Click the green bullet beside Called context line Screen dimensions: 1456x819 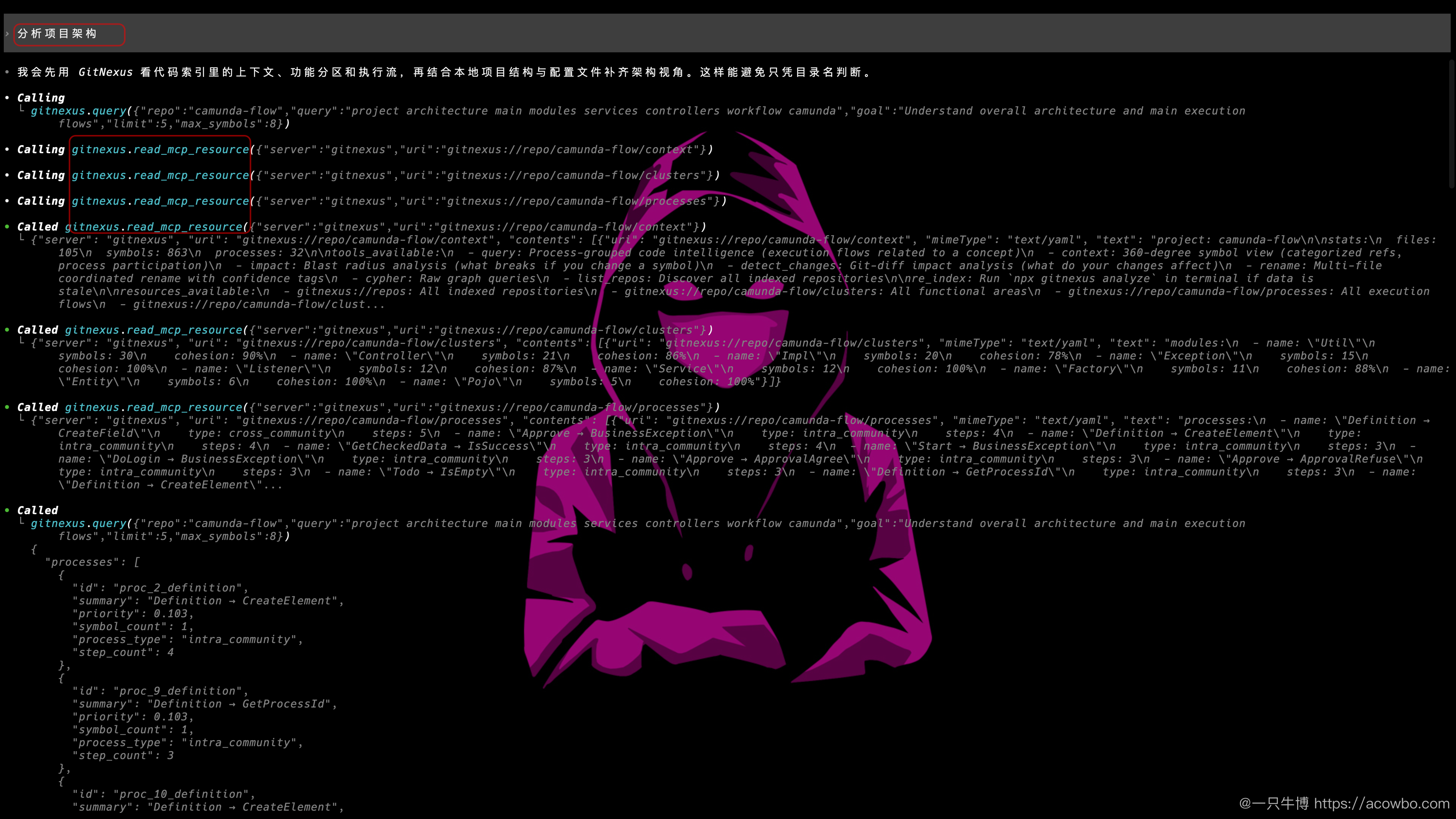pyautogui.click(x=7, y=227)
